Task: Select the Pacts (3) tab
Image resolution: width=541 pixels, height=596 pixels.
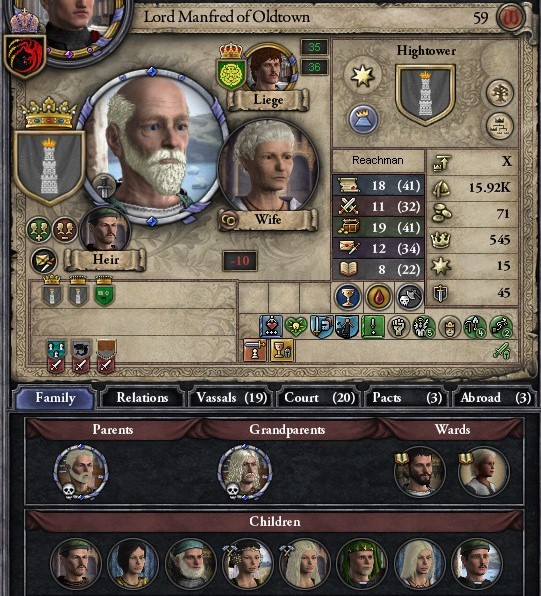Action: pyautogui.click(x=406, y=398)
